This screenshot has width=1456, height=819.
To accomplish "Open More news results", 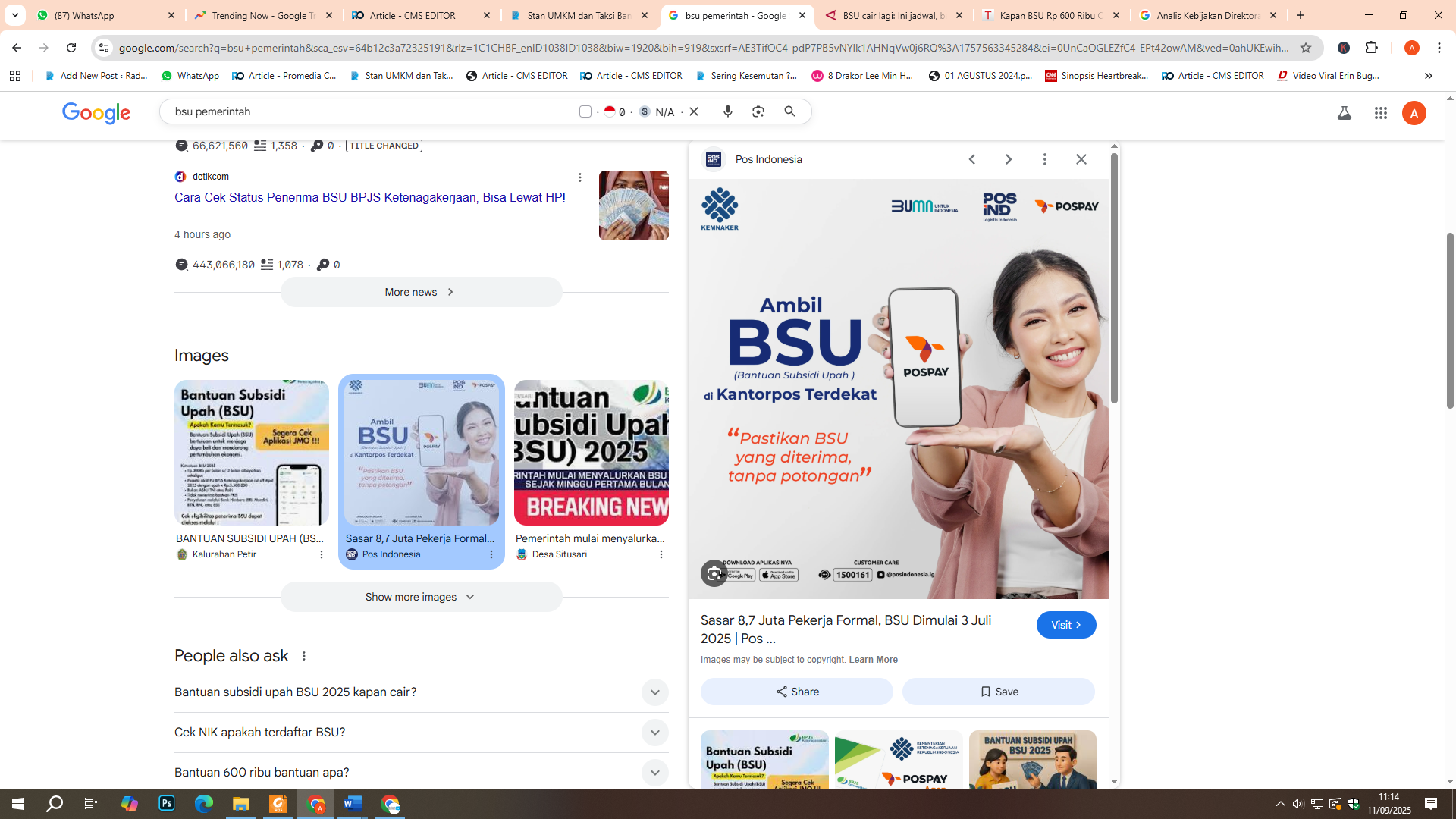I will tap(422, 292).
